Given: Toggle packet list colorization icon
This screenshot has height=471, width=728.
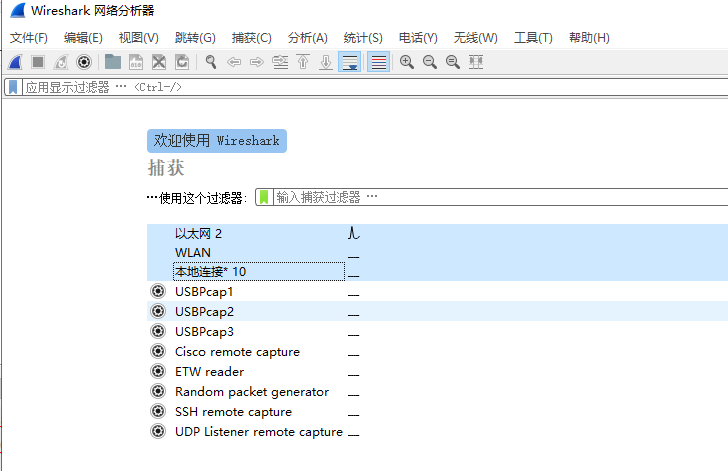Looking at the screenshot, I should [378, 62].
